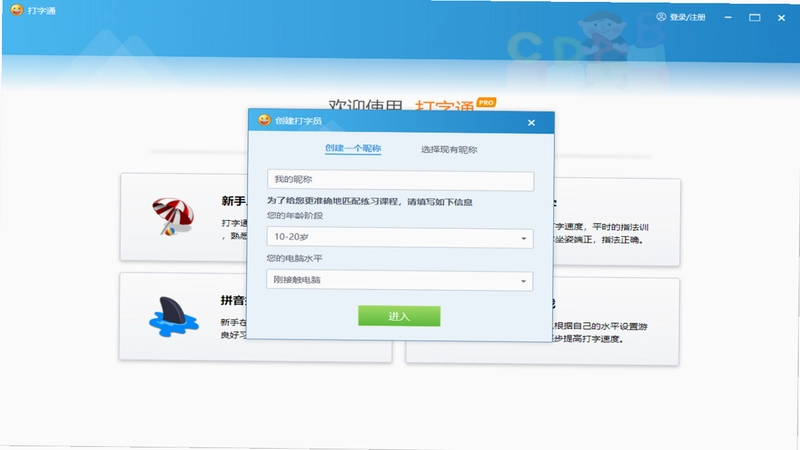
Task: Click the 您的电脑水平 label text
Action: coord(294,258)
